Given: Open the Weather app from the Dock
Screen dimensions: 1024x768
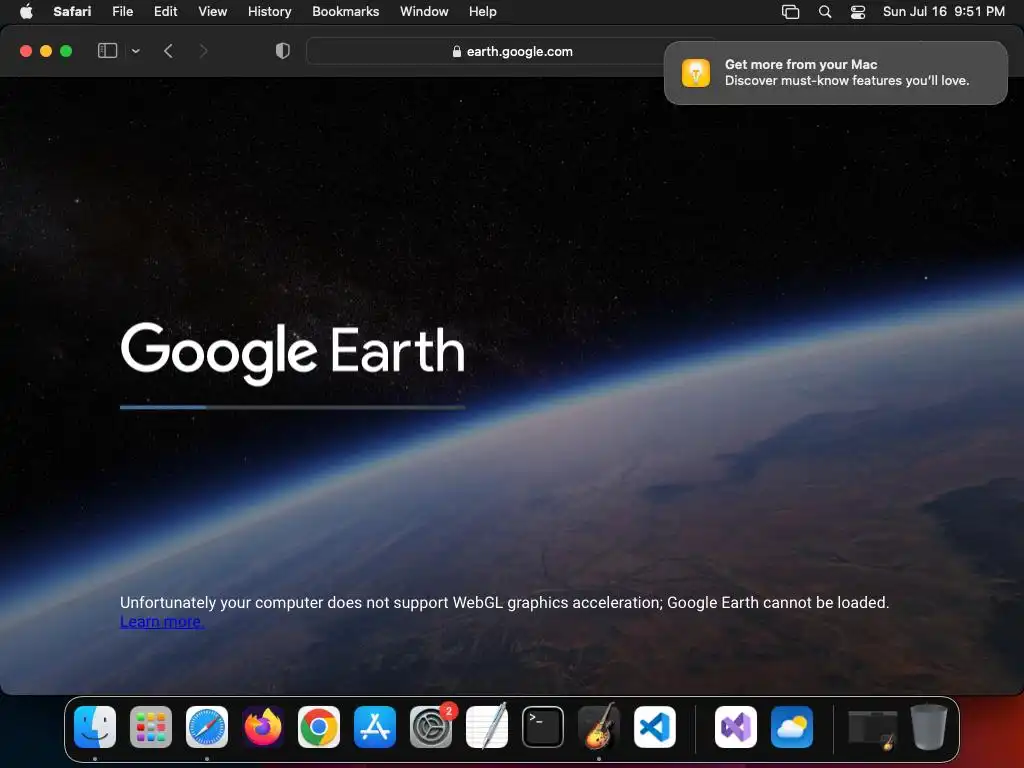Looking at the screenshot, I should tap(792, 727).
